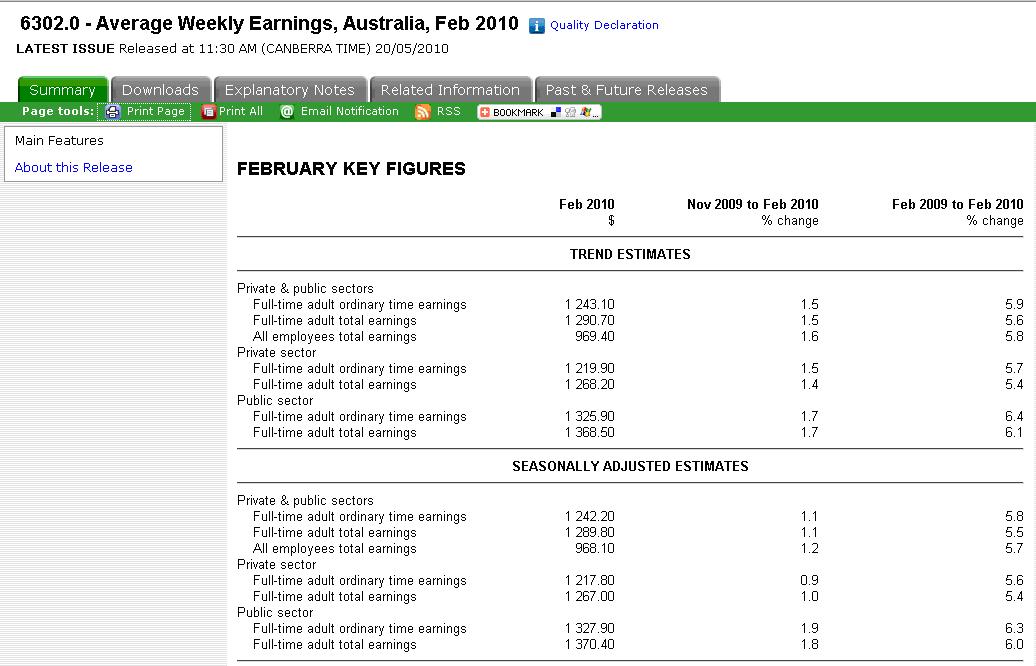Select Main Features in the sidebar
This screenshot has width=1036, height=666.
pyautogui.click(x=59, y=141)
